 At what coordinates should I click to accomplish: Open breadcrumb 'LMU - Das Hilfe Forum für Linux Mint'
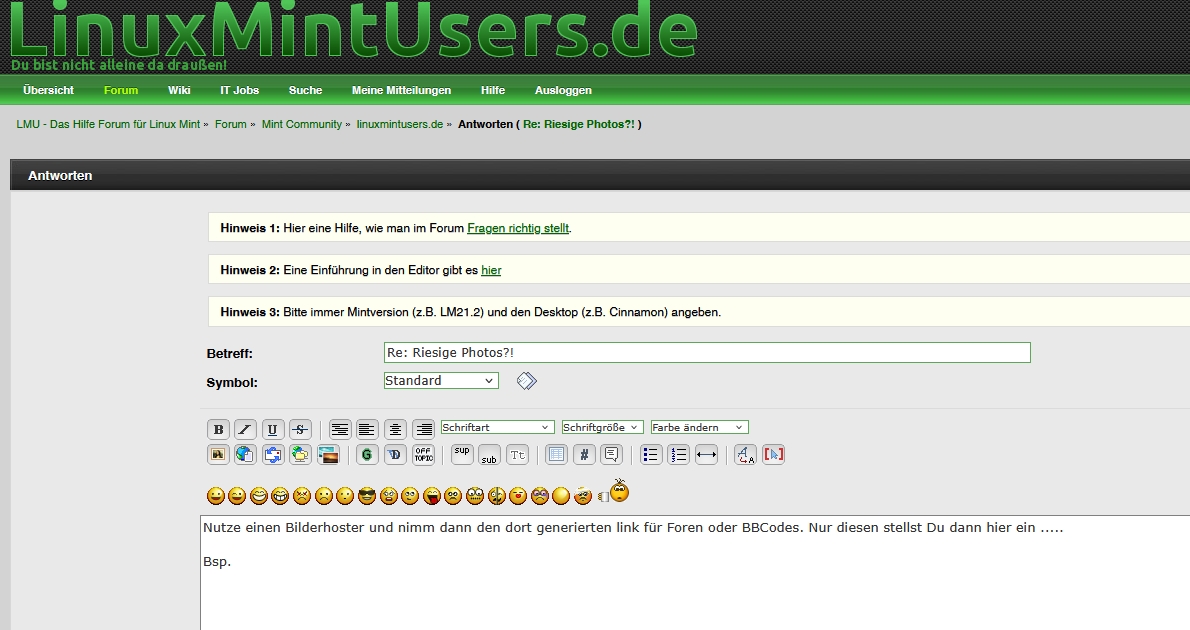tap(109, 124)
